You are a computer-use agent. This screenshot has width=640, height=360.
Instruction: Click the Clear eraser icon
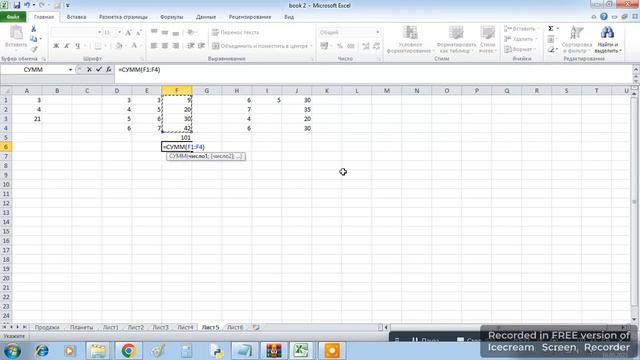(x=551, y=49)
